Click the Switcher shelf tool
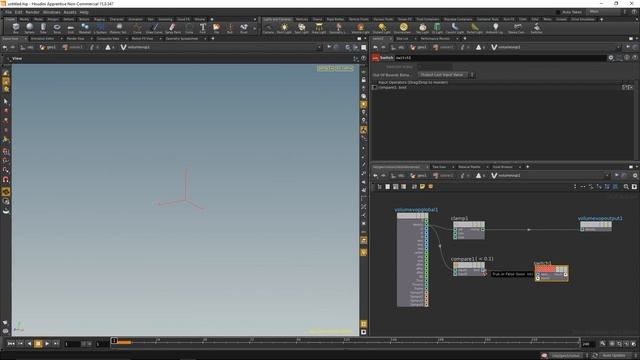 tap(536, 28)
